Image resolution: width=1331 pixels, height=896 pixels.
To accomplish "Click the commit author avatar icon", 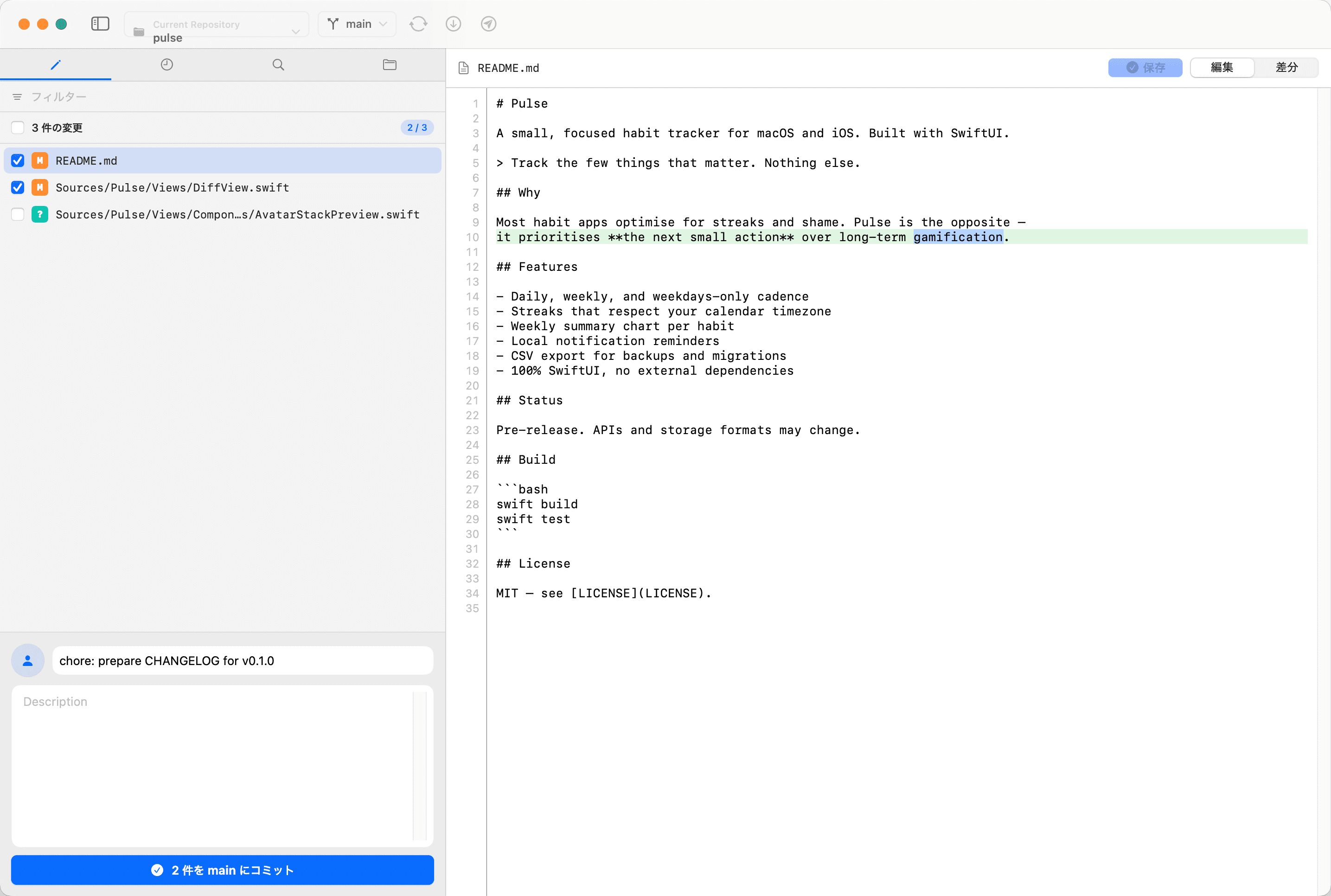I will (x=27, y=660).
